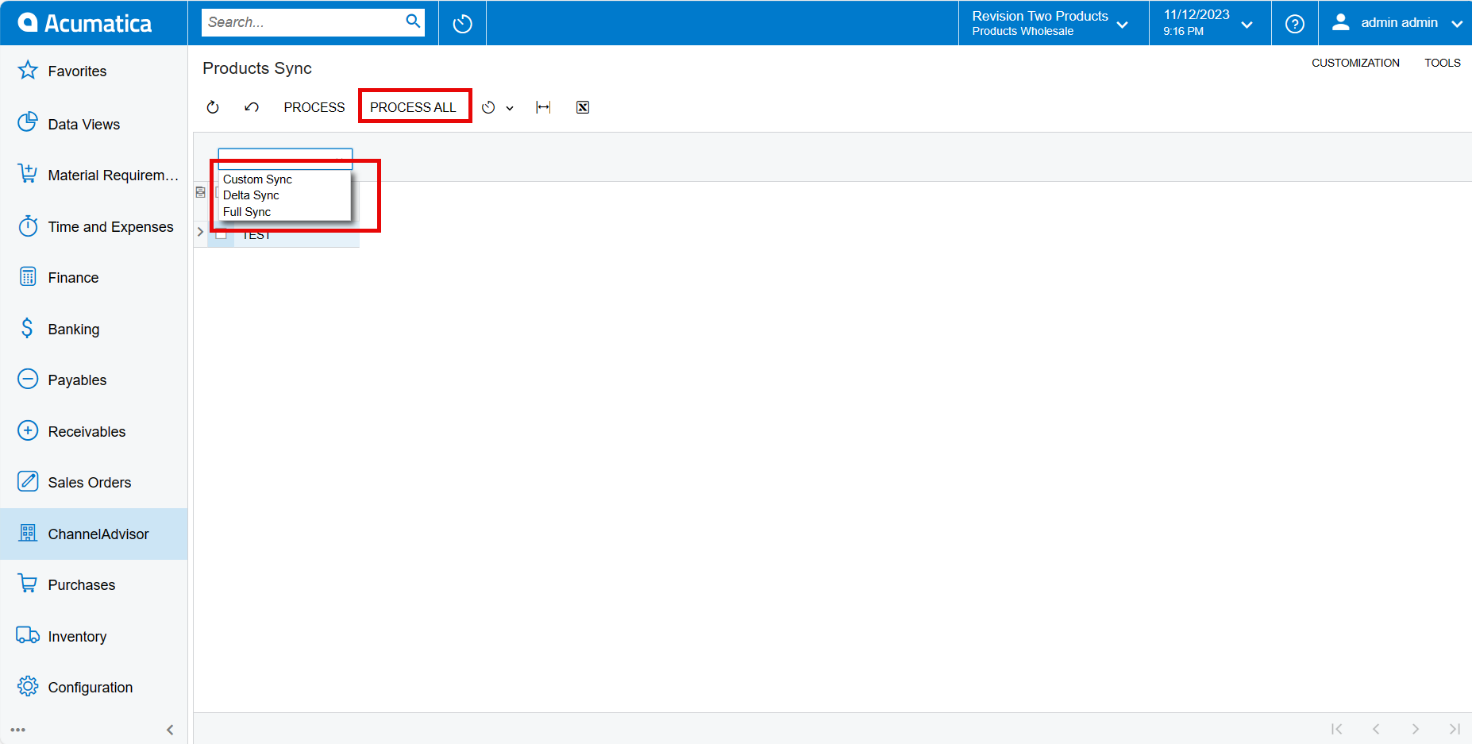Expand the chevron next to Schedules icon

coord(510,107)
